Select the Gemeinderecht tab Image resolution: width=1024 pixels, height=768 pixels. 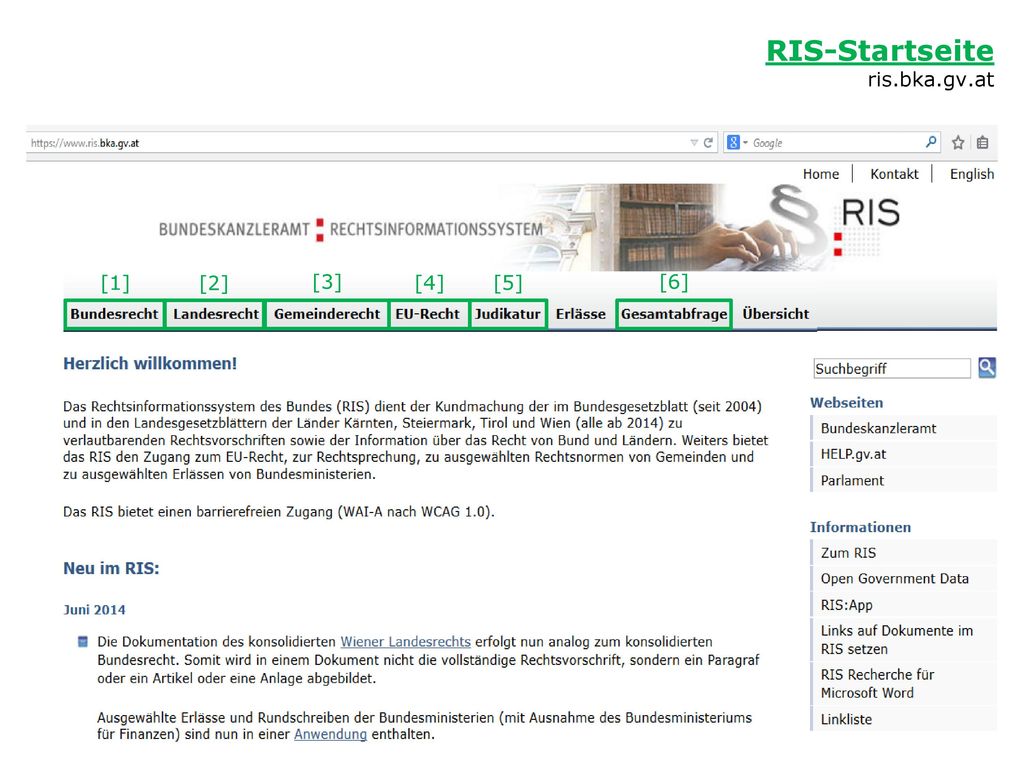click(327, 314)
